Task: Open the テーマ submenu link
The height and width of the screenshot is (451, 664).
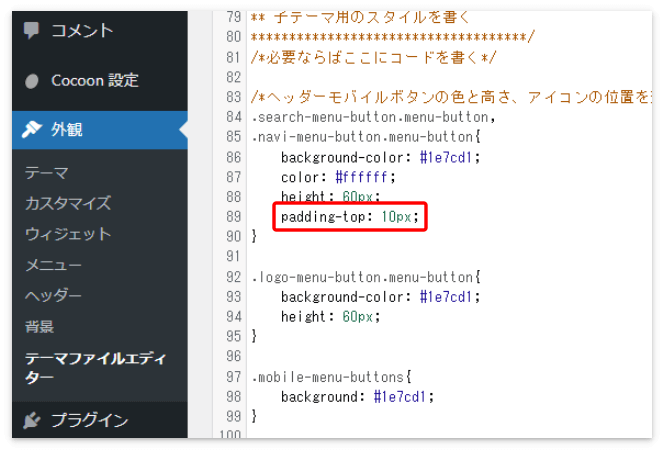Action: click(47, 173)
